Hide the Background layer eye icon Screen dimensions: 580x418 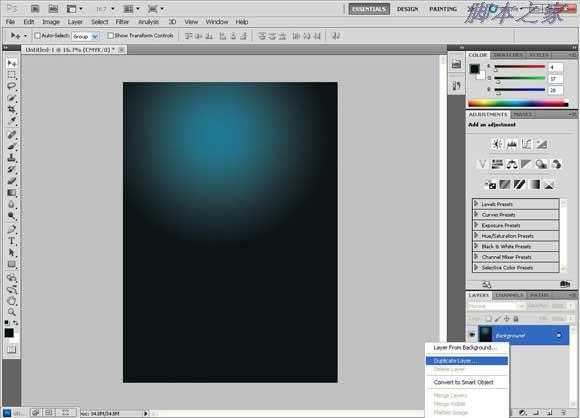[472, 335]
